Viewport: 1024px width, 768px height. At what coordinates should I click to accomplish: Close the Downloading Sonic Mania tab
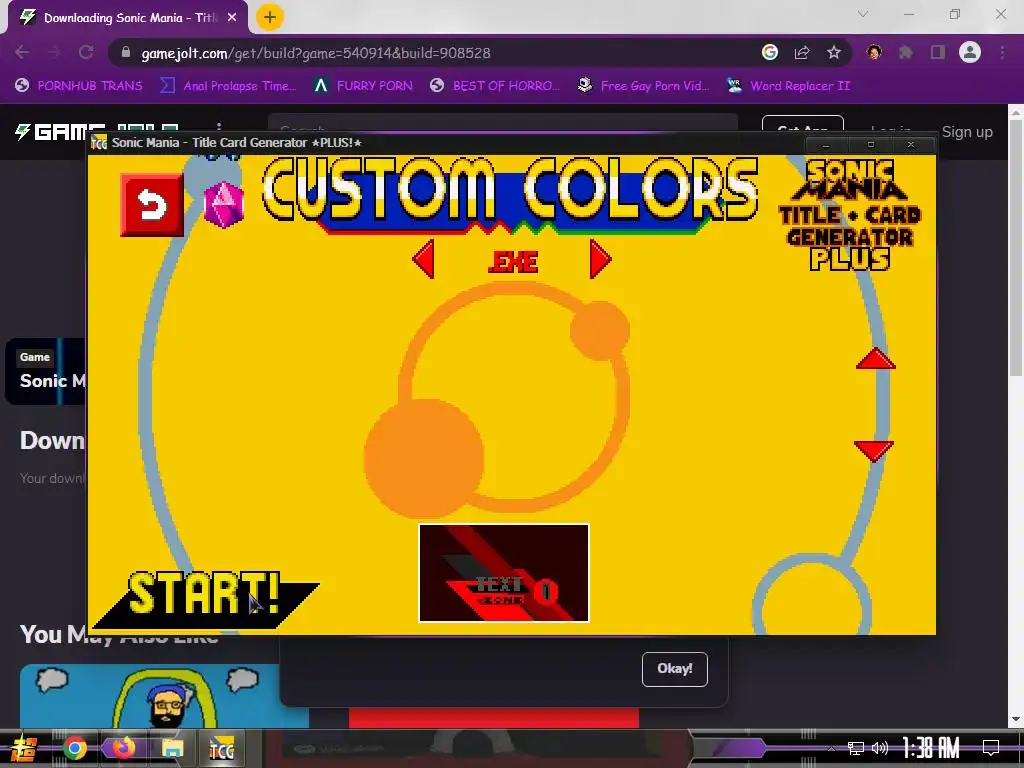tap(232, 18)
